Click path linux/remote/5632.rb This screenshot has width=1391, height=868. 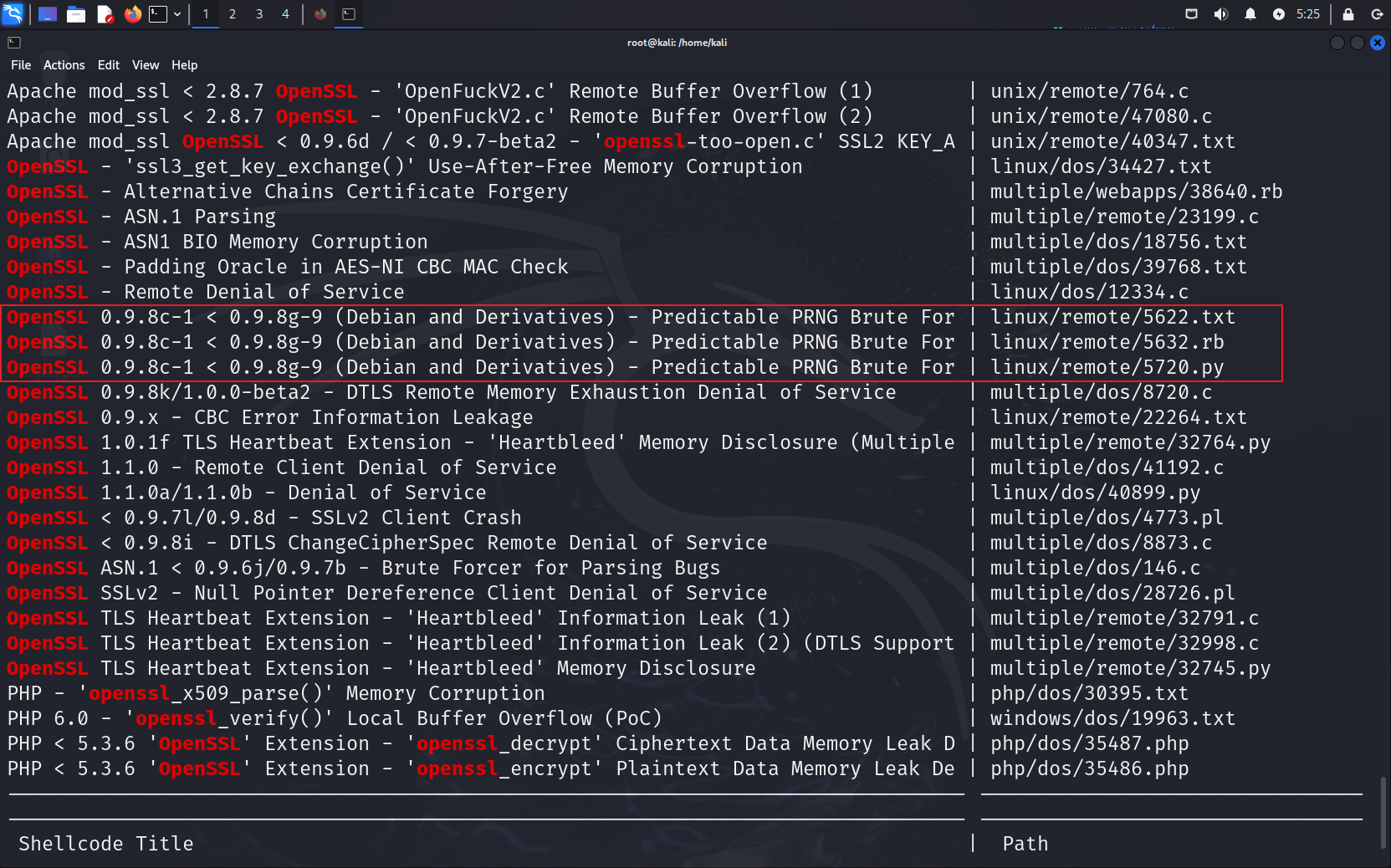coord(1107,342)
